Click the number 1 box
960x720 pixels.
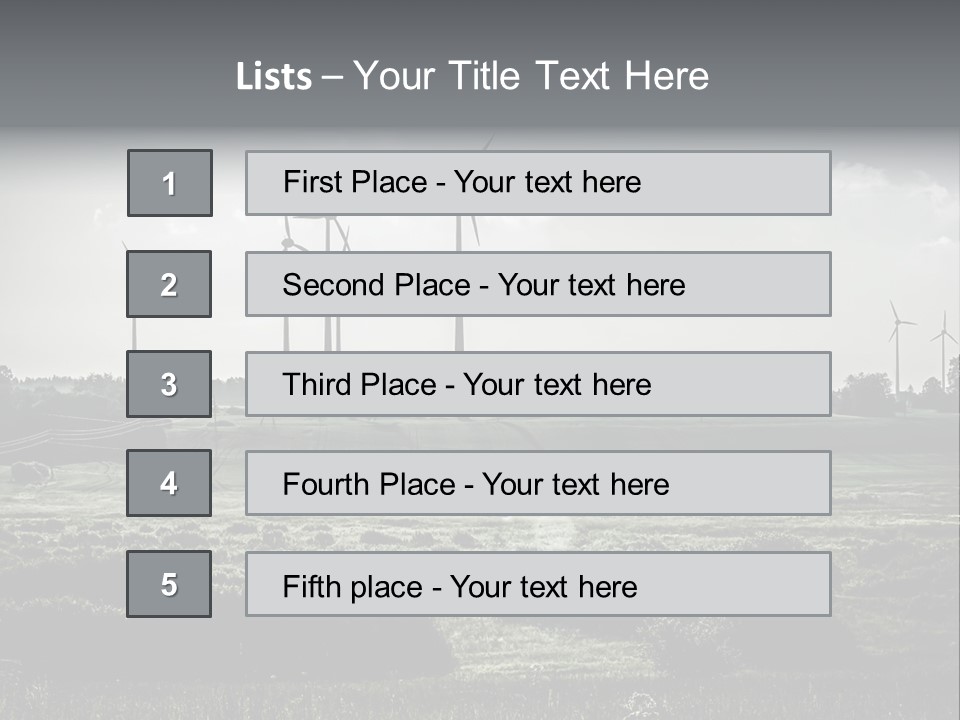(170, 183)
